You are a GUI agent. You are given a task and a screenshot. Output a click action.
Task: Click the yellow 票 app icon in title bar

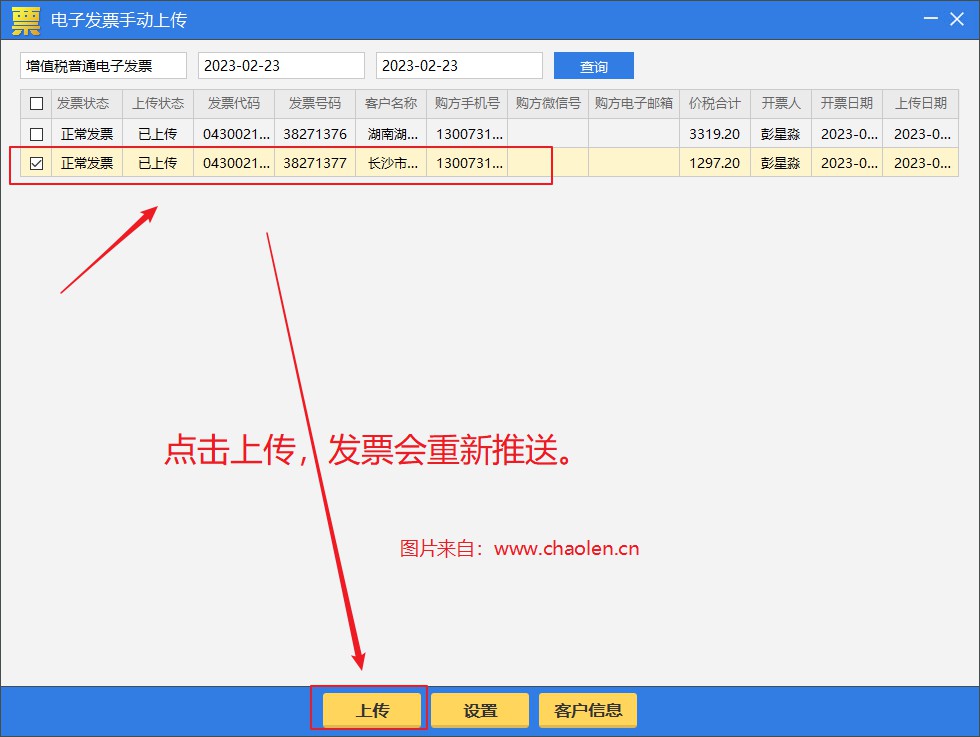tap(26, 20)
